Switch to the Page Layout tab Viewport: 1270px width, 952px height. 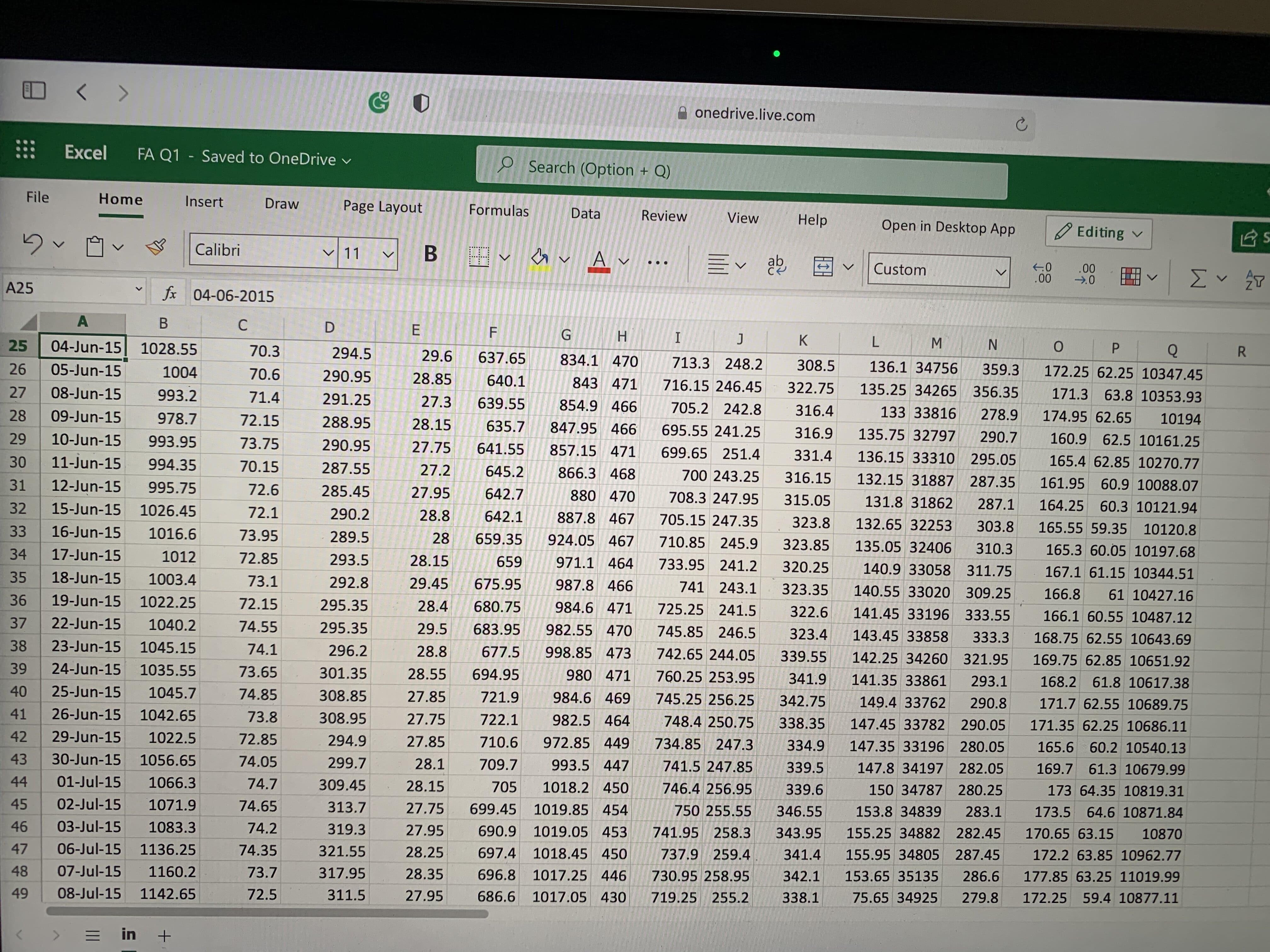tap(382, 207)
